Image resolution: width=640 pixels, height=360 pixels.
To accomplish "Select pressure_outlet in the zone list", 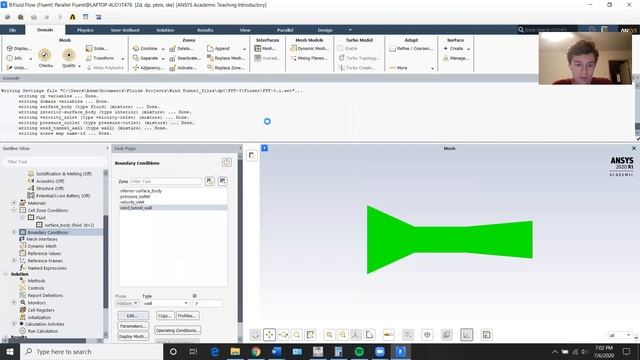I will [x=135, y=196].
